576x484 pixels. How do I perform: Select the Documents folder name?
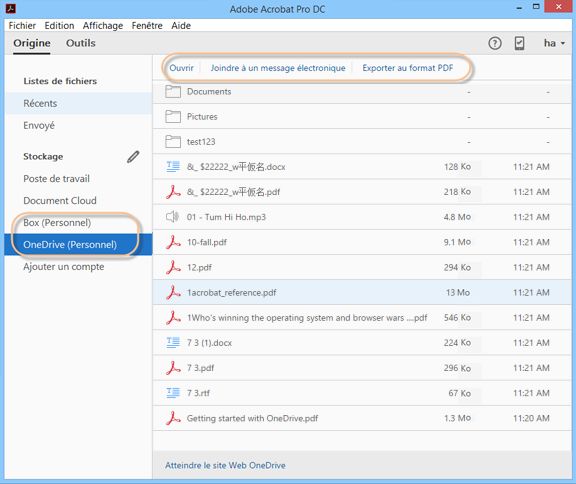click(x=209, y=91)
